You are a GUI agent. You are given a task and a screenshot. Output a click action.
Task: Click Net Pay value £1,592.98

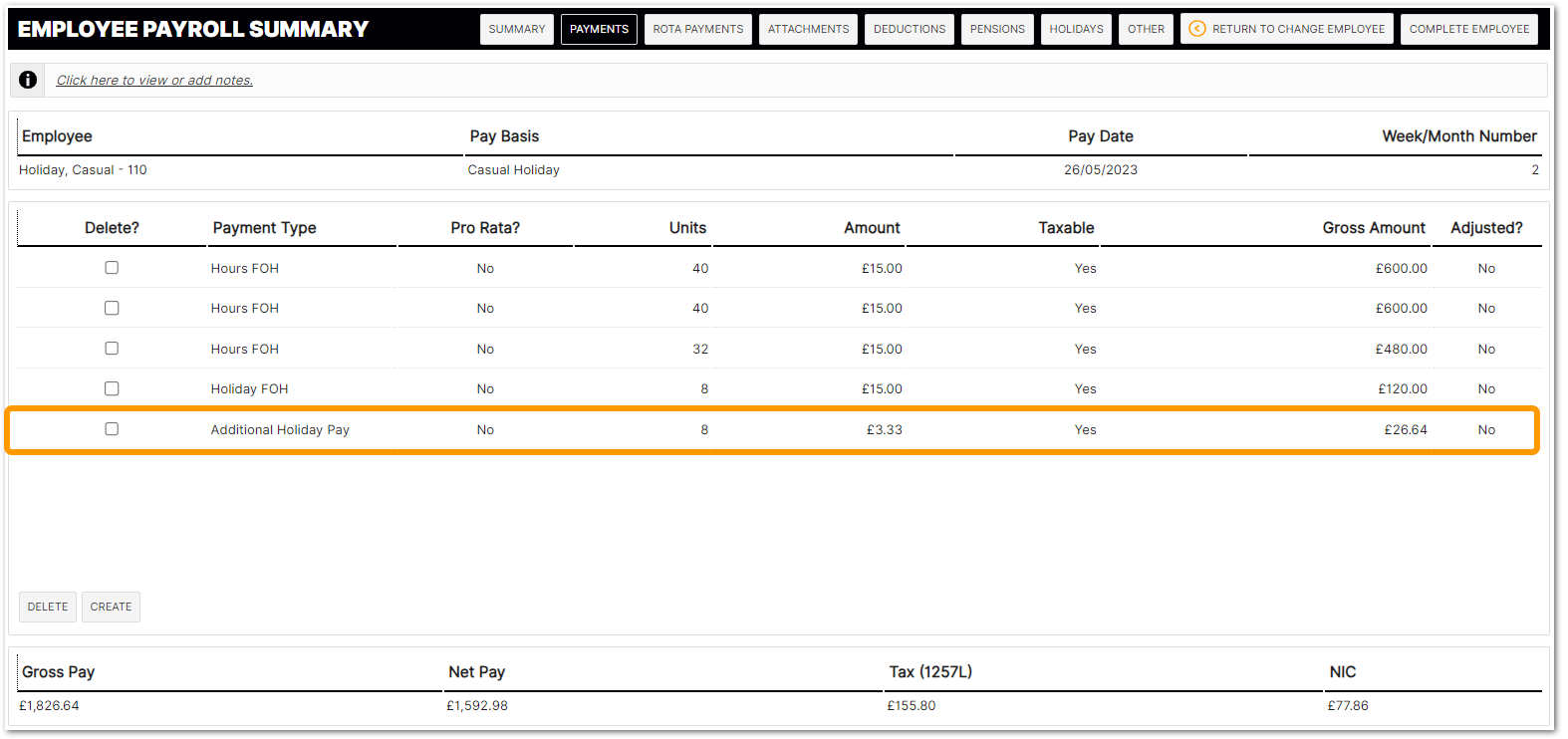click(477, 706)
